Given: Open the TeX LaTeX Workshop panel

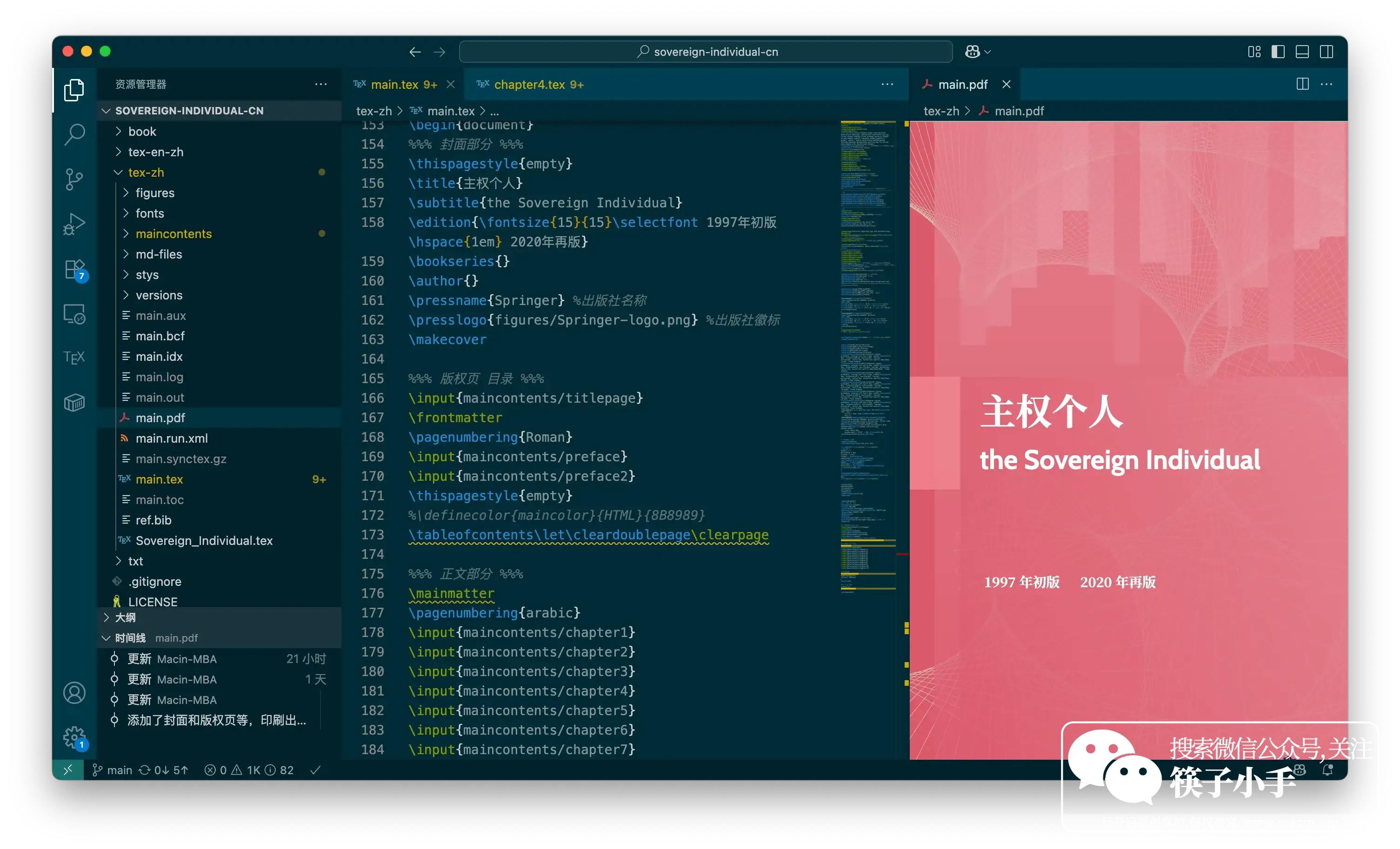Looking at the screenshot, I should click(x=74, y=357).
